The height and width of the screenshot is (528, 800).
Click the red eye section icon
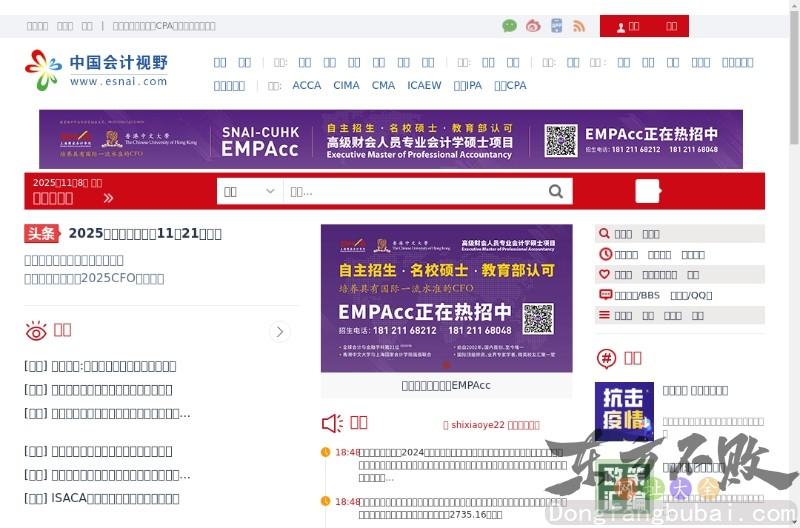tap(36, 331)
